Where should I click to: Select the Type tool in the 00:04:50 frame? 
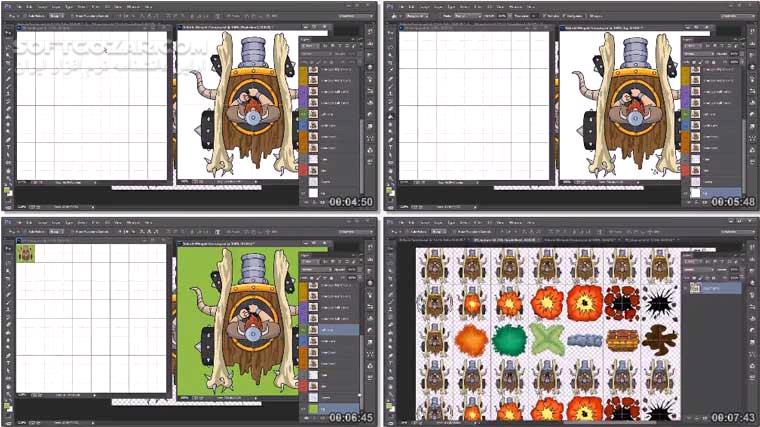(8, 147)
